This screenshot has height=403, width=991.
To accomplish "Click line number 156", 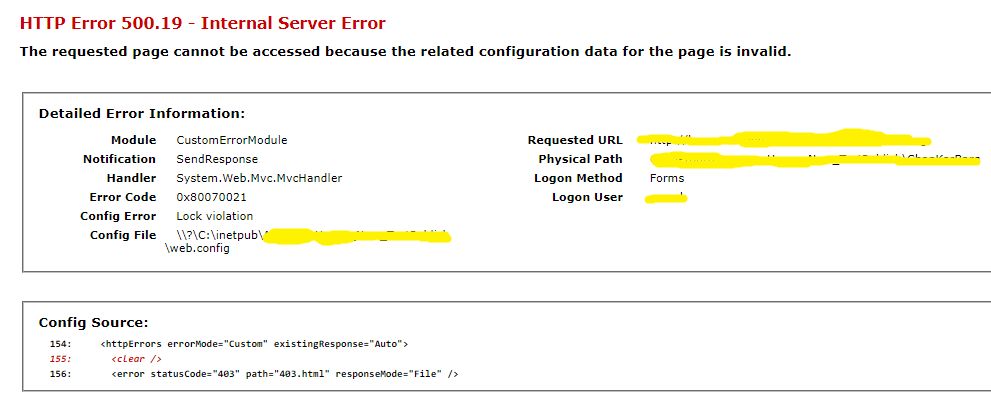I will (x=61, y=374).
